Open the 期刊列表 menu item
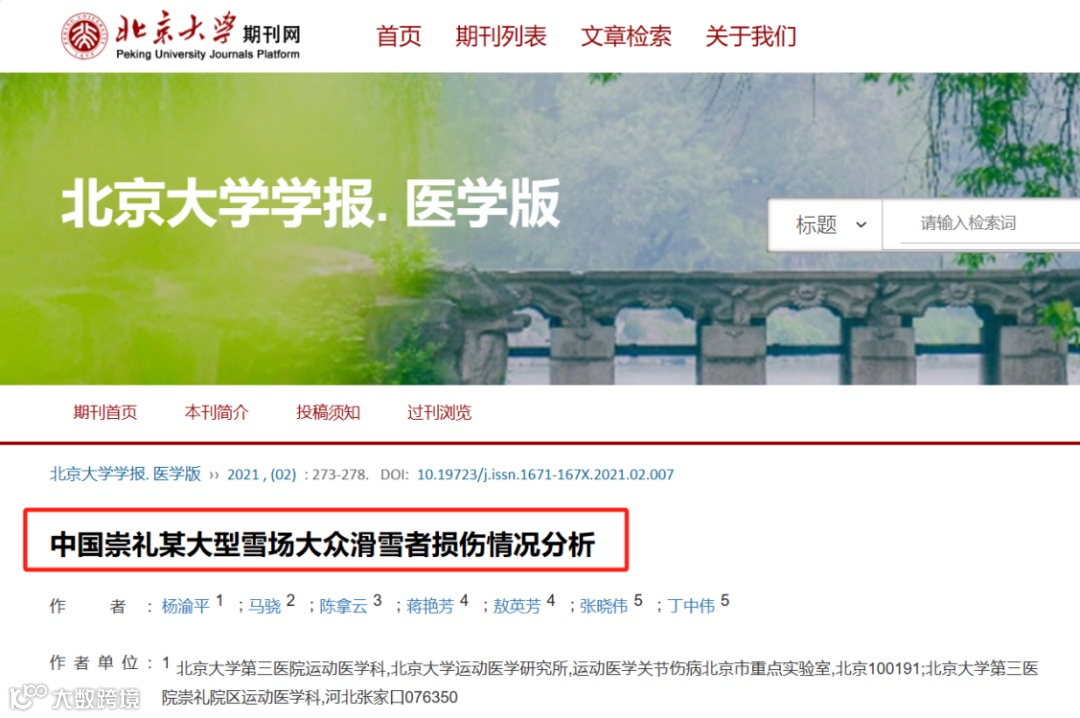The height and width of the screenshot is (718, 1080). click(501, 36)
